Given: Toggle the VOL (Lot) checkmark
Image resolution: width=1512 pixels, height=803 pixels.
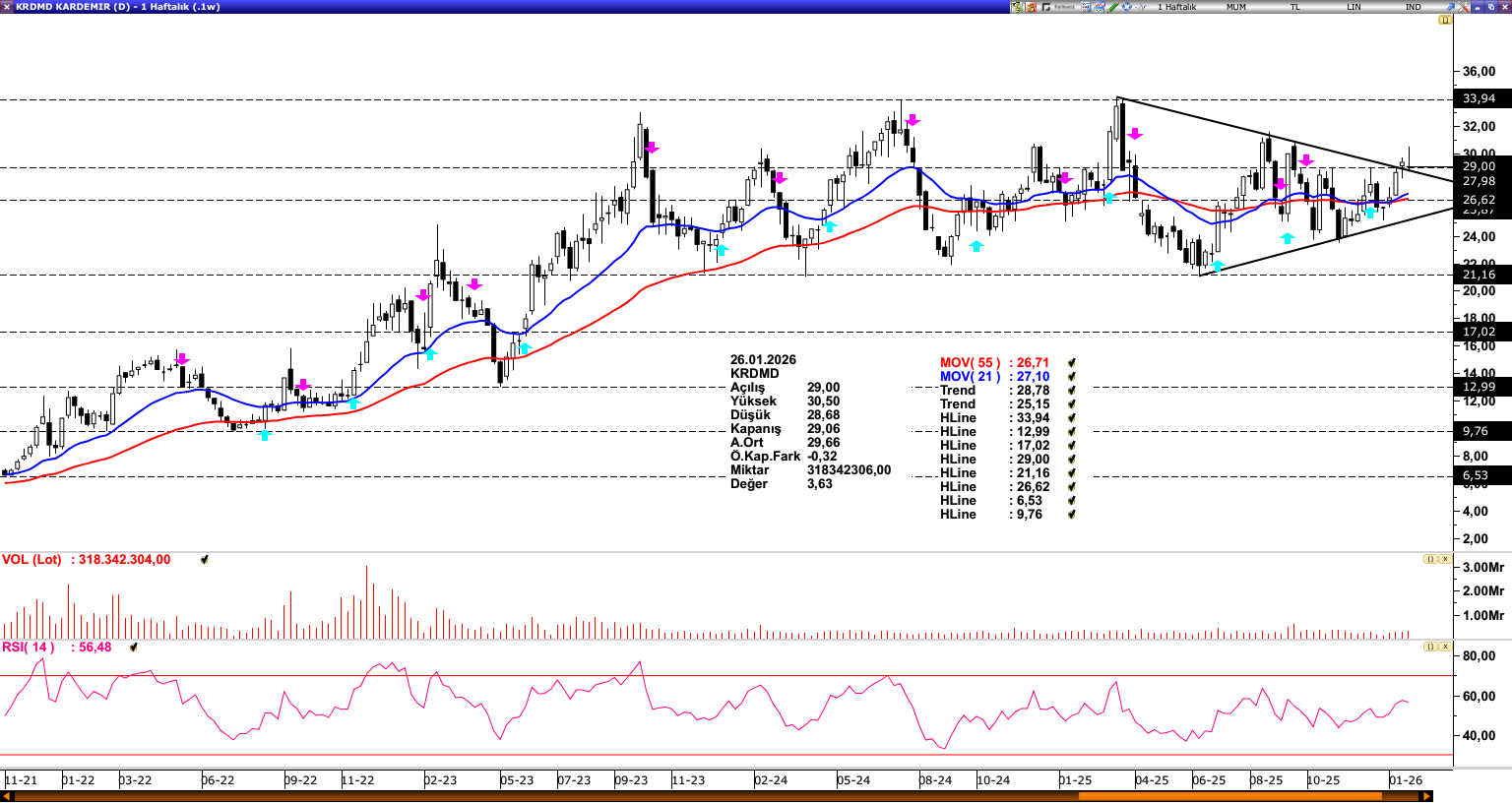Looking at the screenshot, I should click(x=205, y=560).
